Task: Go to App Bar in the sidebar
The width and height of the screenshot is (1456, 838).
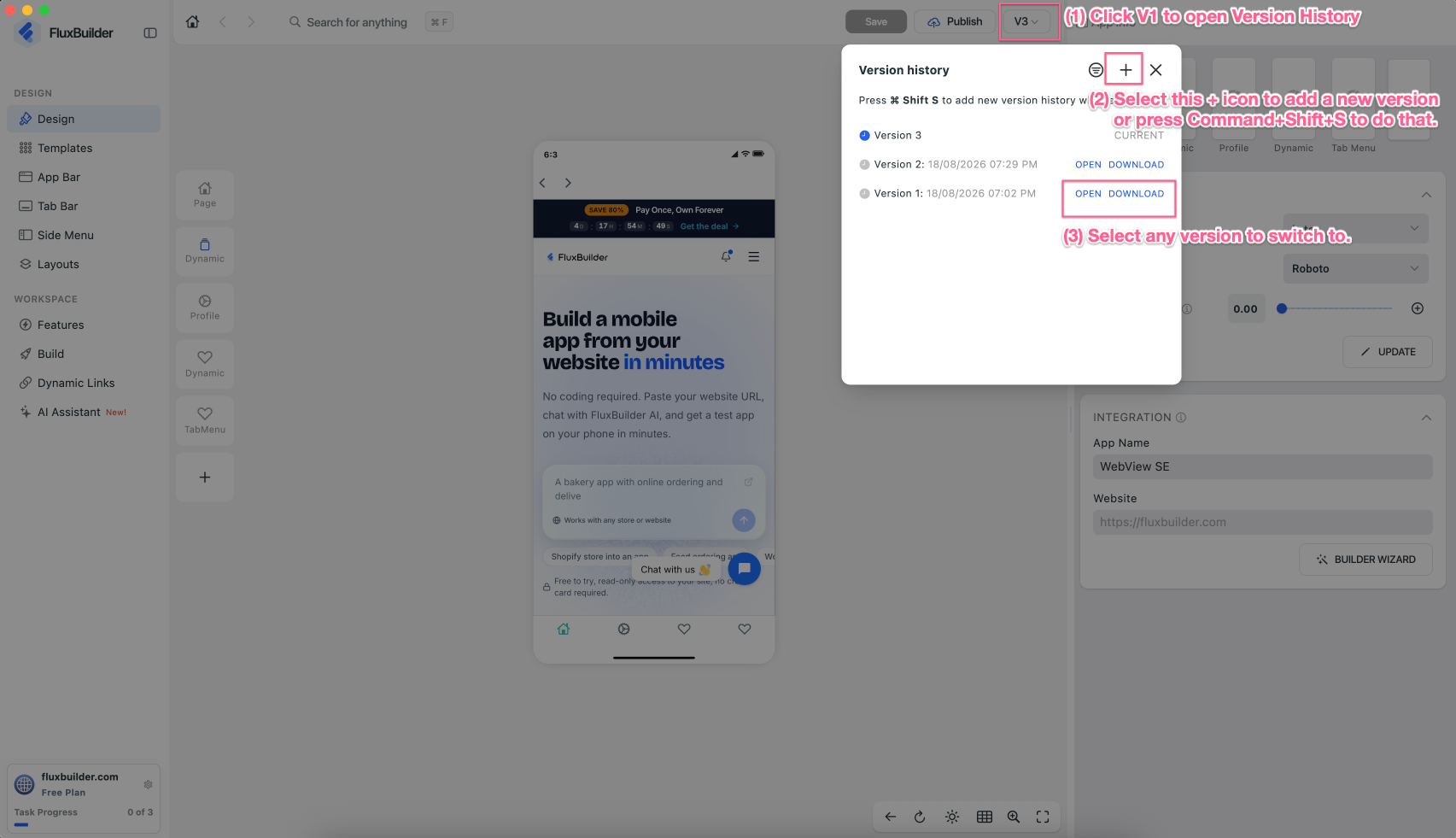Action: [84, 177]
